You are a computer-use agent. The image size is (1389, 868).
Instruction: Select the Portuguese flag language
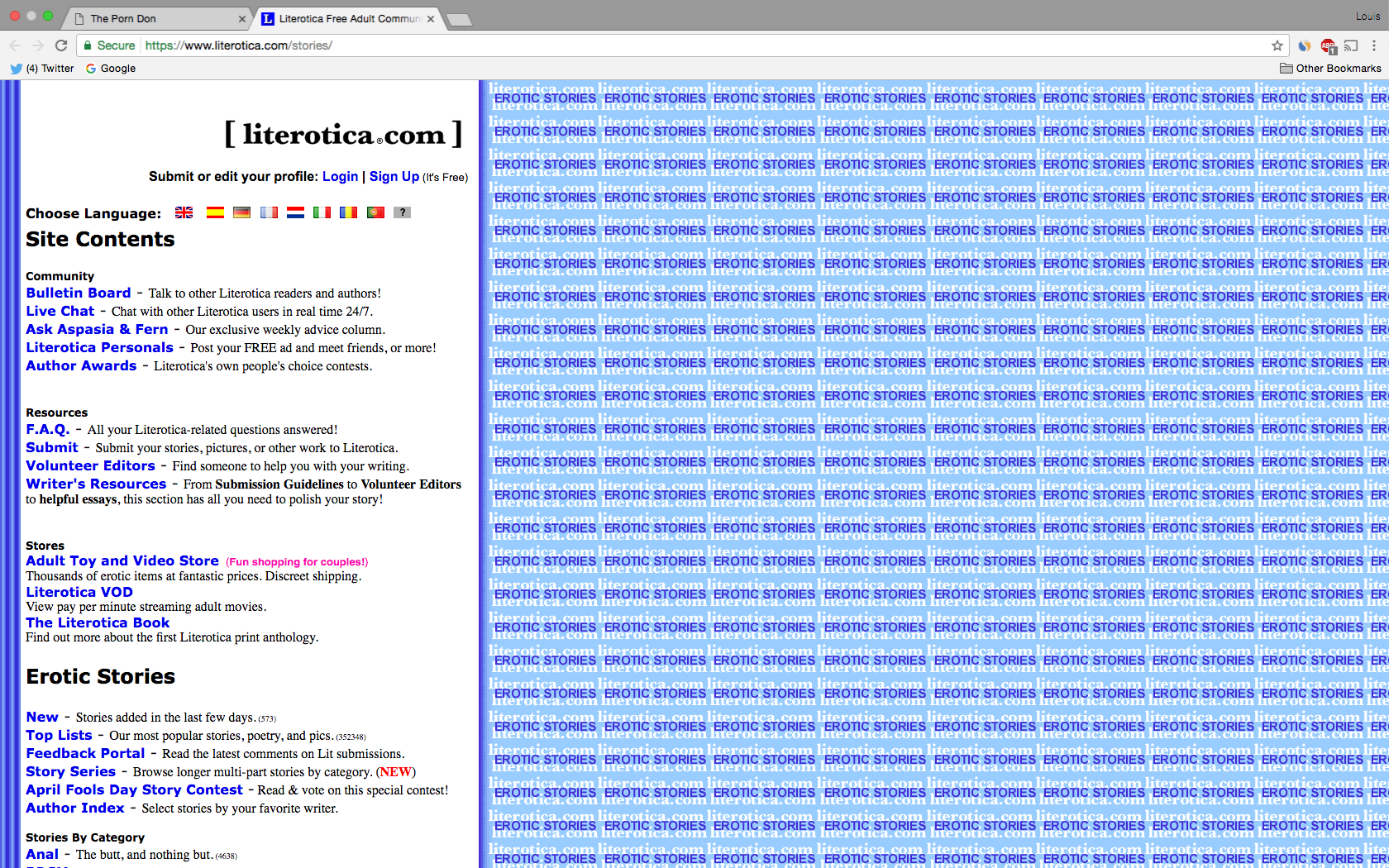pyautogui.click(x=375, y=212)
